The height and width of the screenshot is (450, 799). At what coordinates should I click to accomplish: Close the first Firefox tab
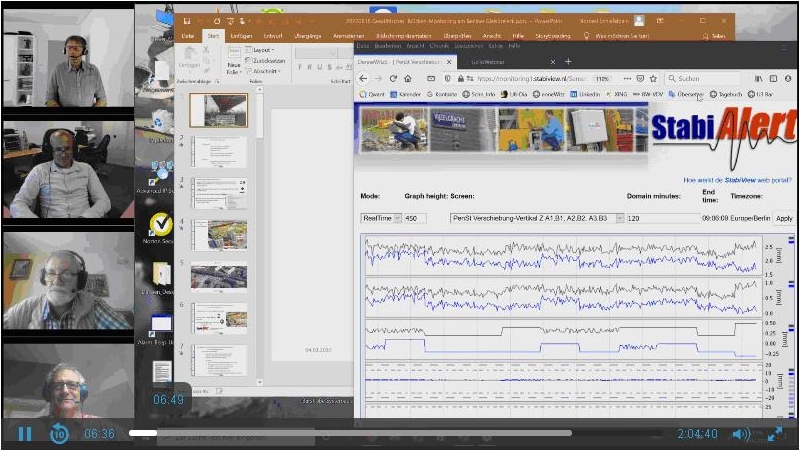pyautogui.click(x=449, y=62)
